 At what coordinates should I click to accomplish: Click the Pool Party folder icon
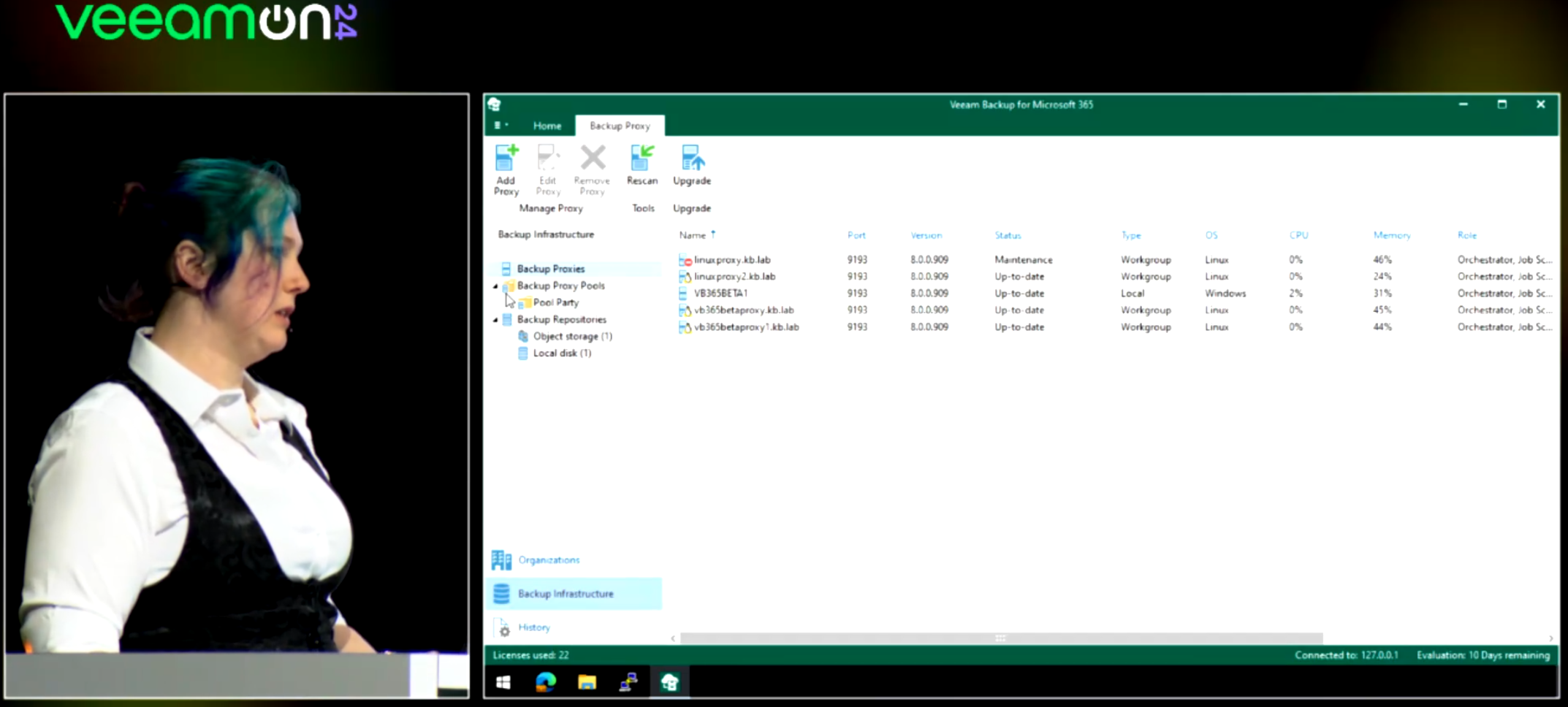point(524,302)
